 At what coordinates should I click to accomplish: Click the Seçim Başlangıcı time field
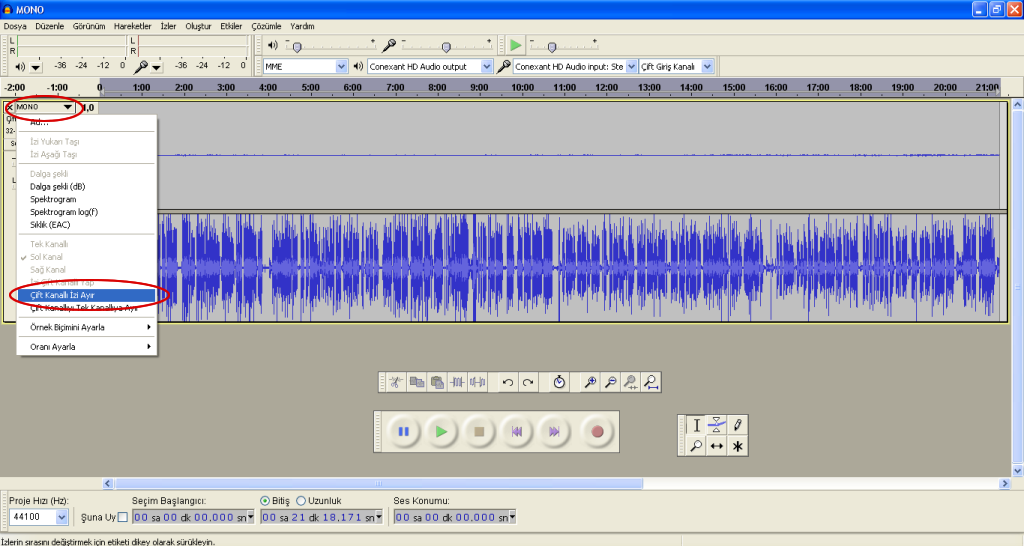[x=193, y=517]
